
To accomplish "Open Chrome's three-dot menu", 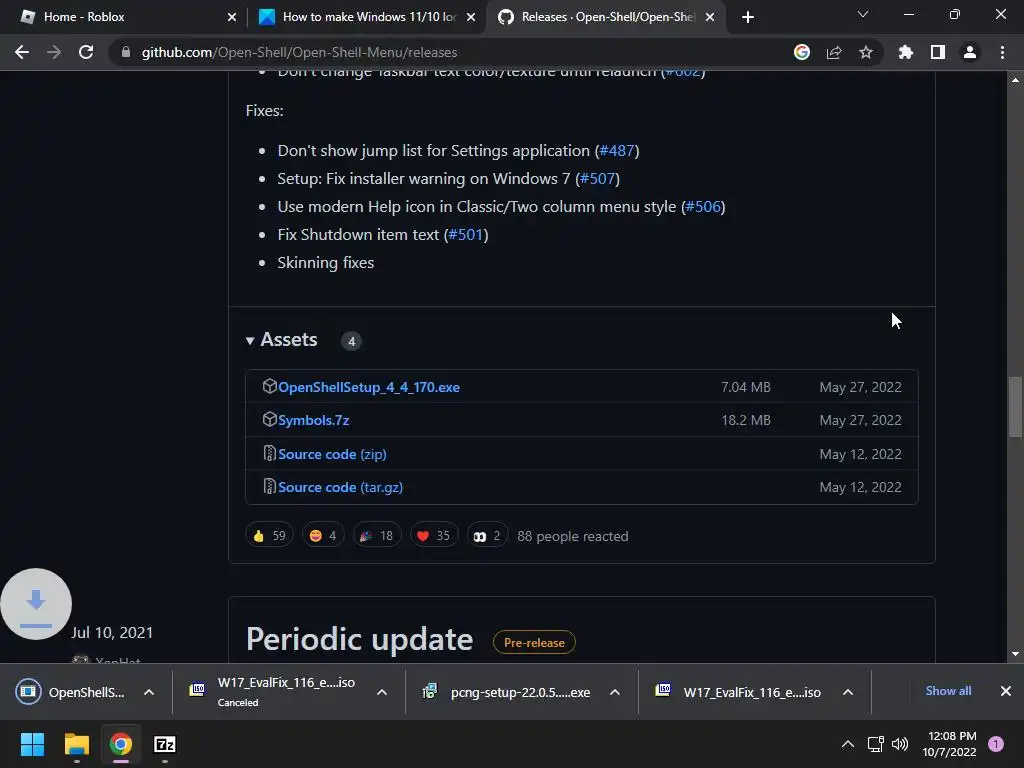I will [x=1002, y=52].
